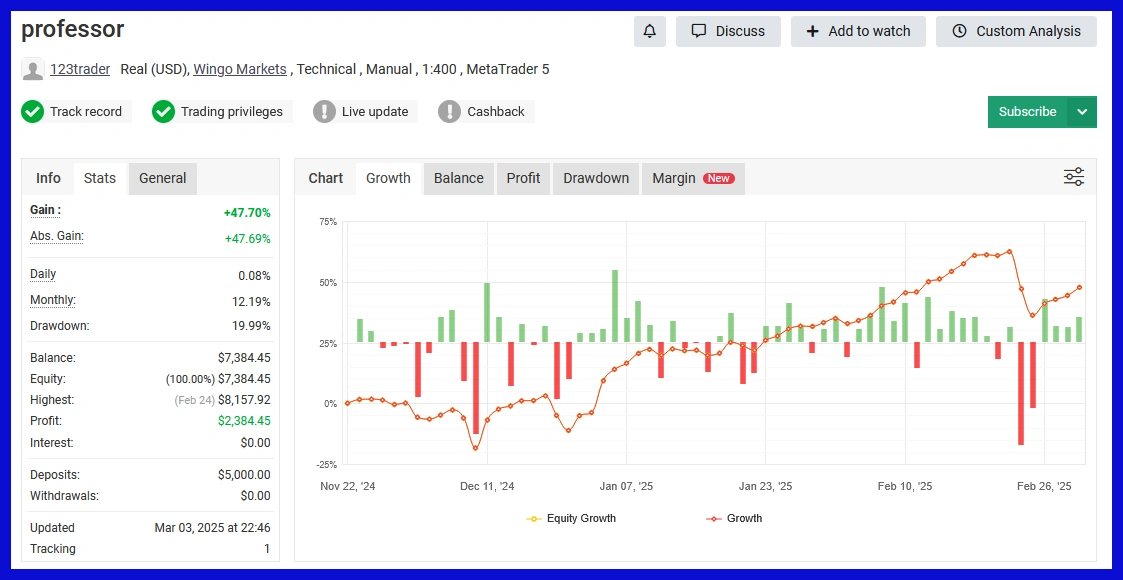Open the 123trader profile link
The image size is (1123, 580).
[x=80, y=69]
